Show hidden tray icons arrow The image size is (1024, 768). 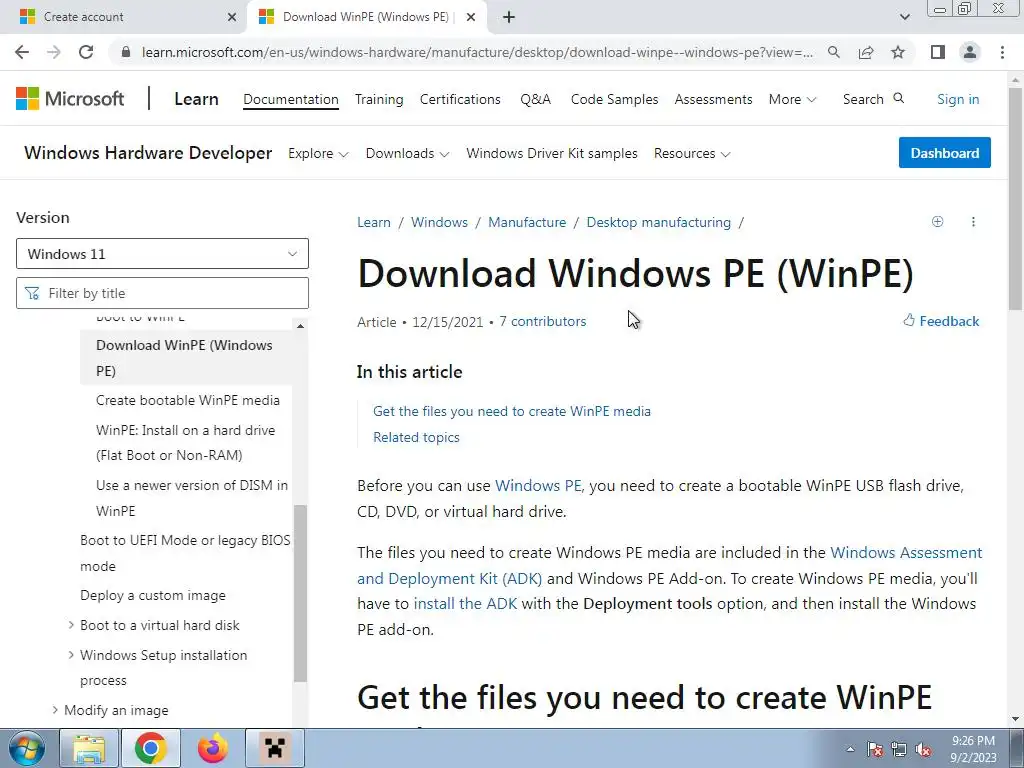tap(850, 750)
